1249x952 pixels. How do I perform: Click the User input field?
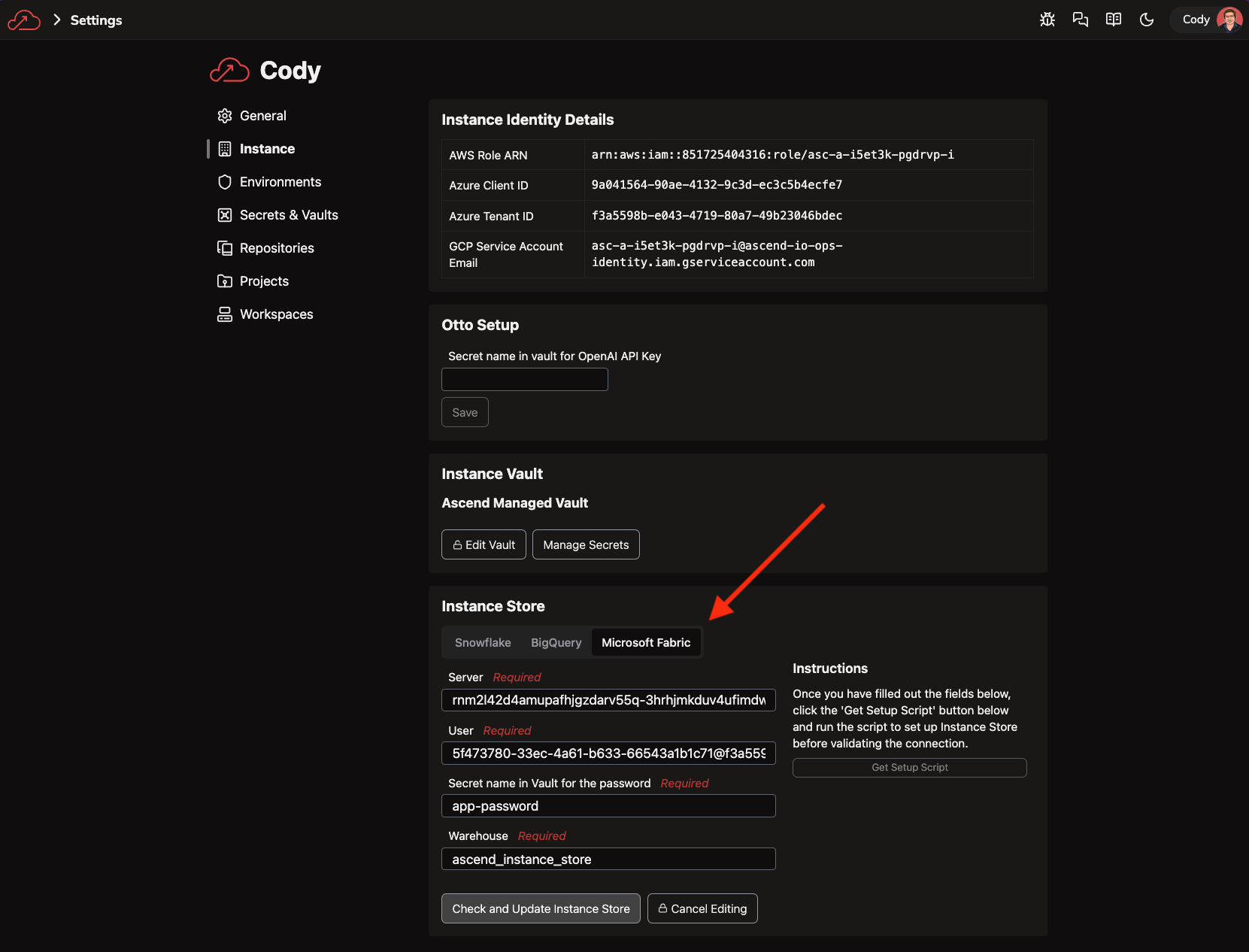coord(608,753)
